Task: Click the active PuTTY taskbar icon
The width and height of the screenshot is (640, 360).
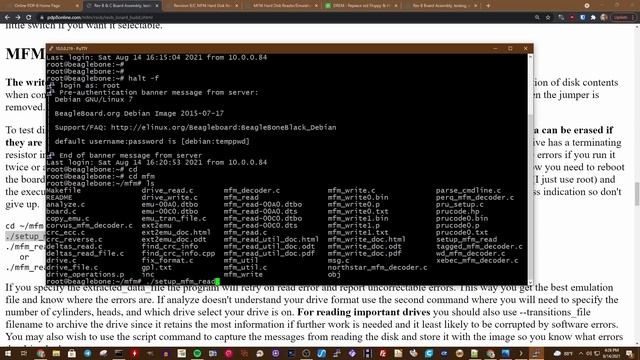Action: pos(536,353)
